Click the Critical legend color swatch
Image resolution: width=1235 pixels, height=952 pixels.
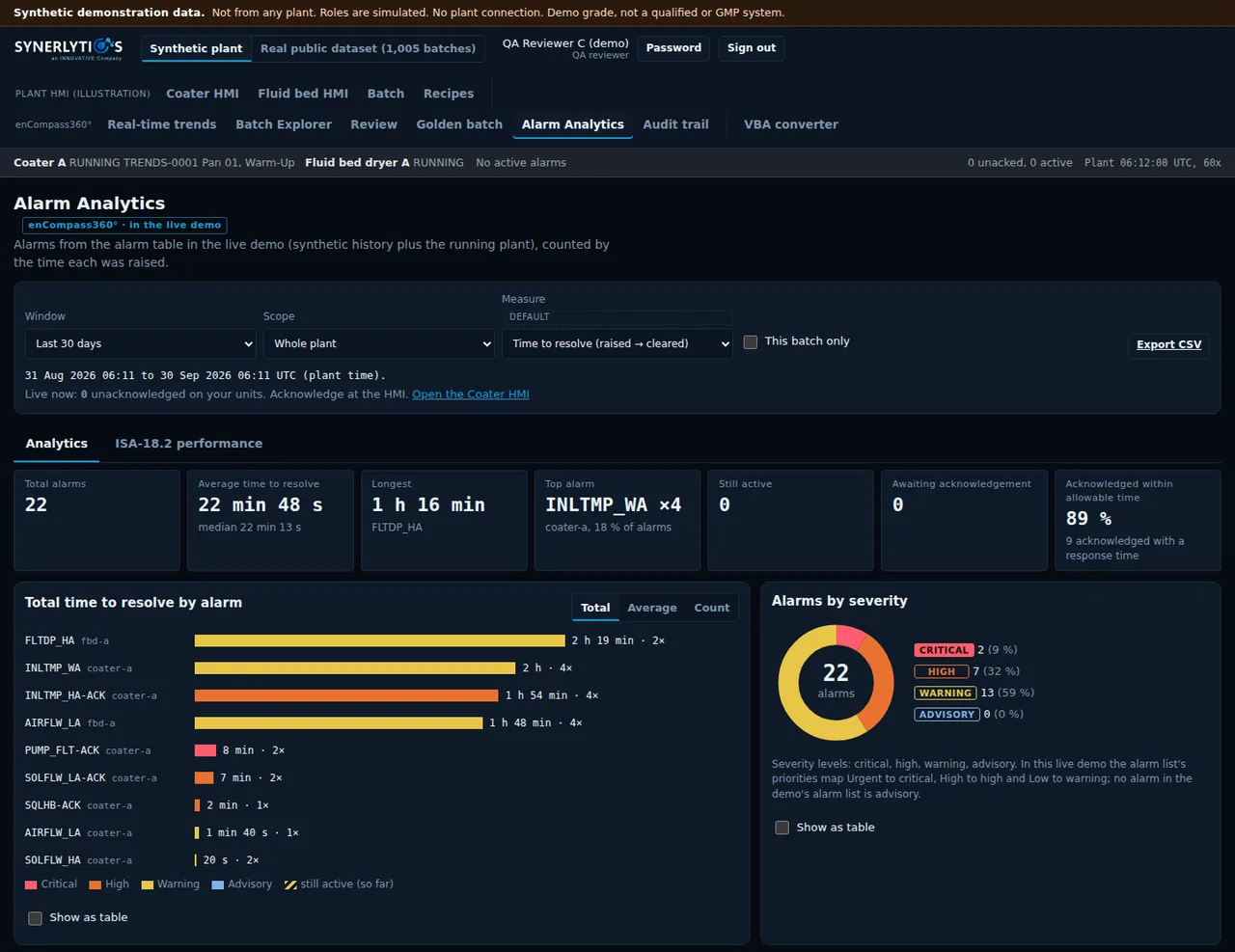click(x=31, y=884)
